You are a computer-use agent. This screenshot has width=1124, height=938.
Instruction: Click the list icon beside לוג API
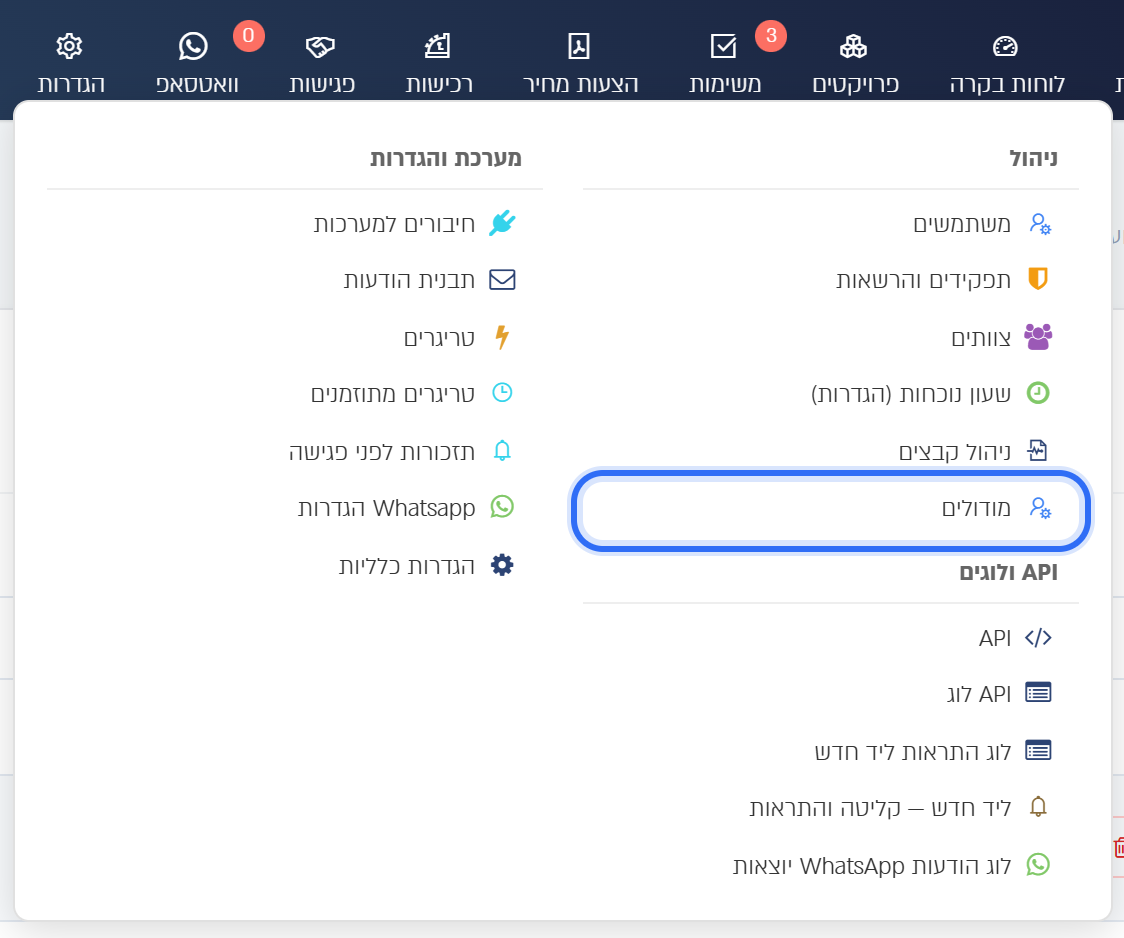[x=1038, y=693]
